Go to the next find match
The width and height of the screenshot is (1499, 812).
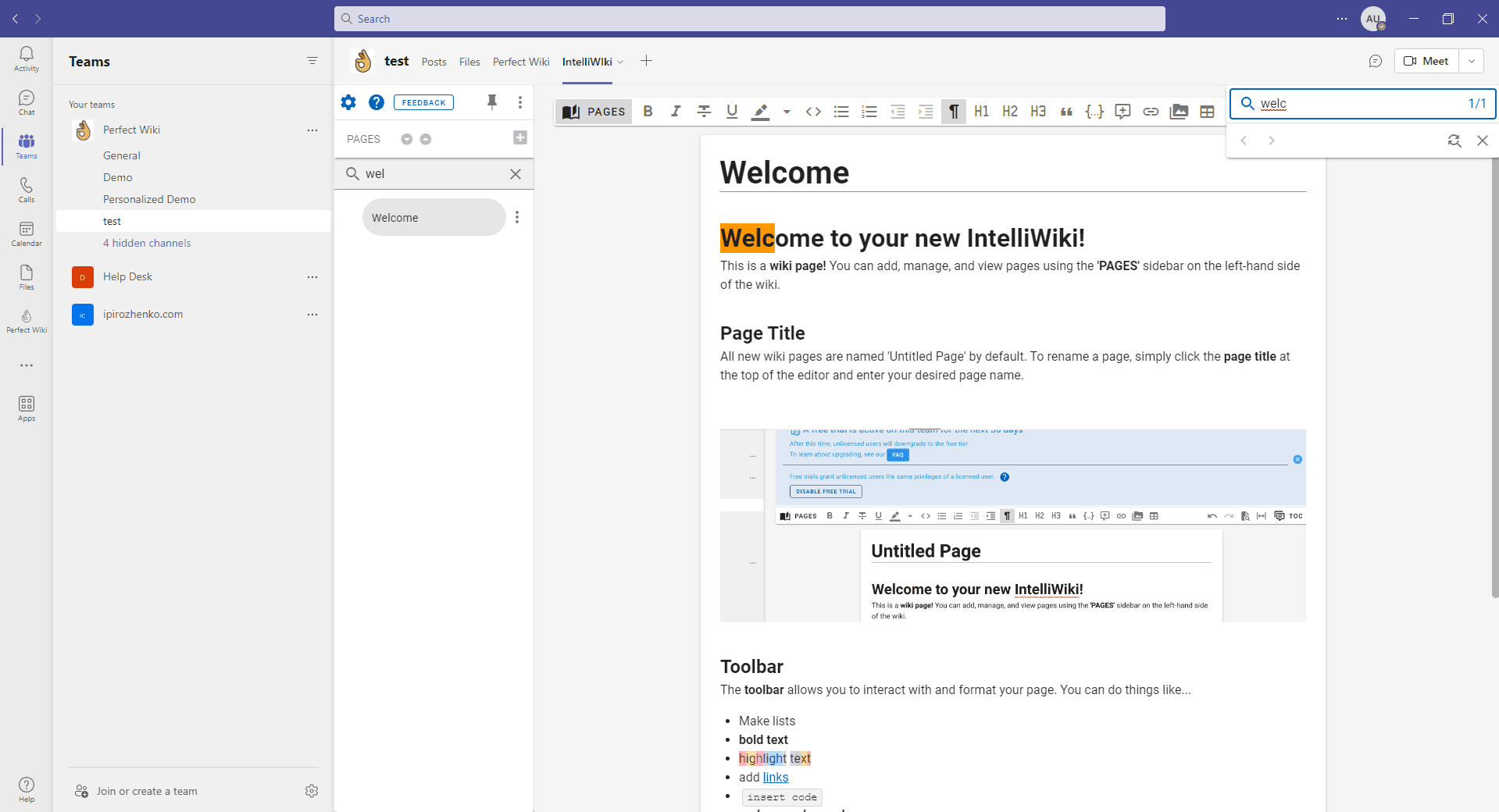click(1272, 141)
